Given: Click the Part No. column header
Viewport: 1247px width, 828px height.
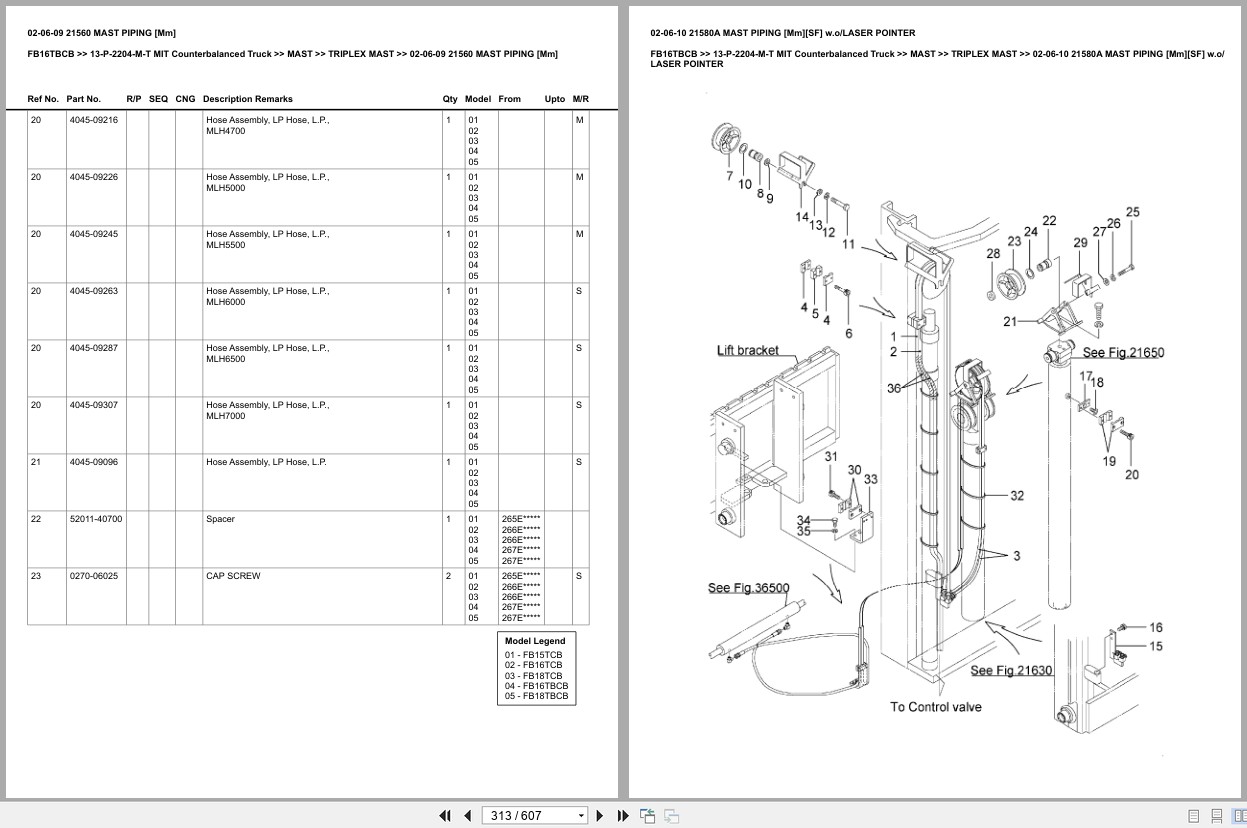Looking at the screenshot, I should [83, 99].
